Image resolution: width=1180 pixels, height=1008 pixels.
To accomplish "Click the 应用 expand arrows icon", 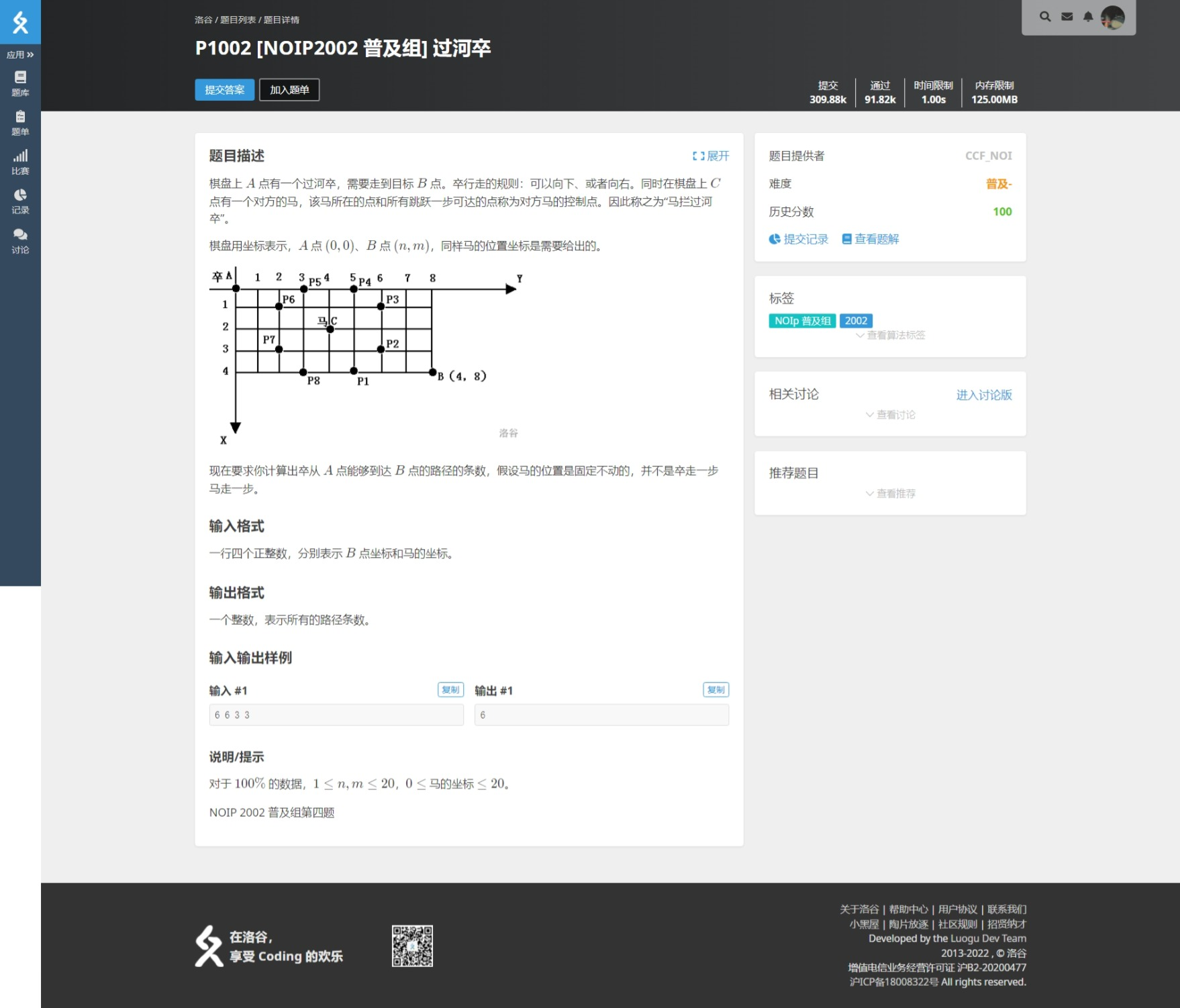I will pos(19,55).
